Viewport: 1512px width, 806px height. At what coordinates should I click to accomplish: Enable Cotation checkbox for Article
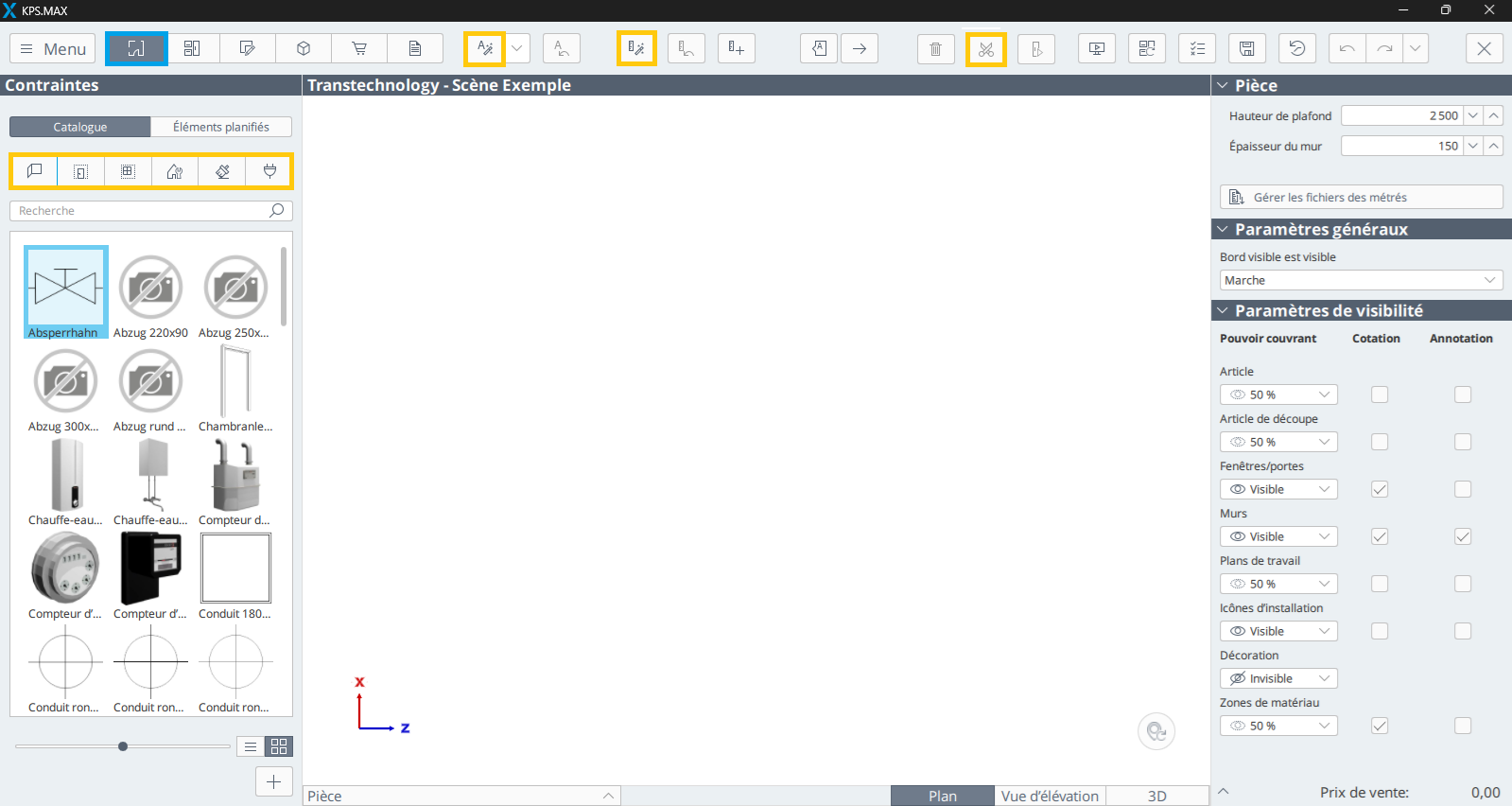click(x=1380, y=394)
